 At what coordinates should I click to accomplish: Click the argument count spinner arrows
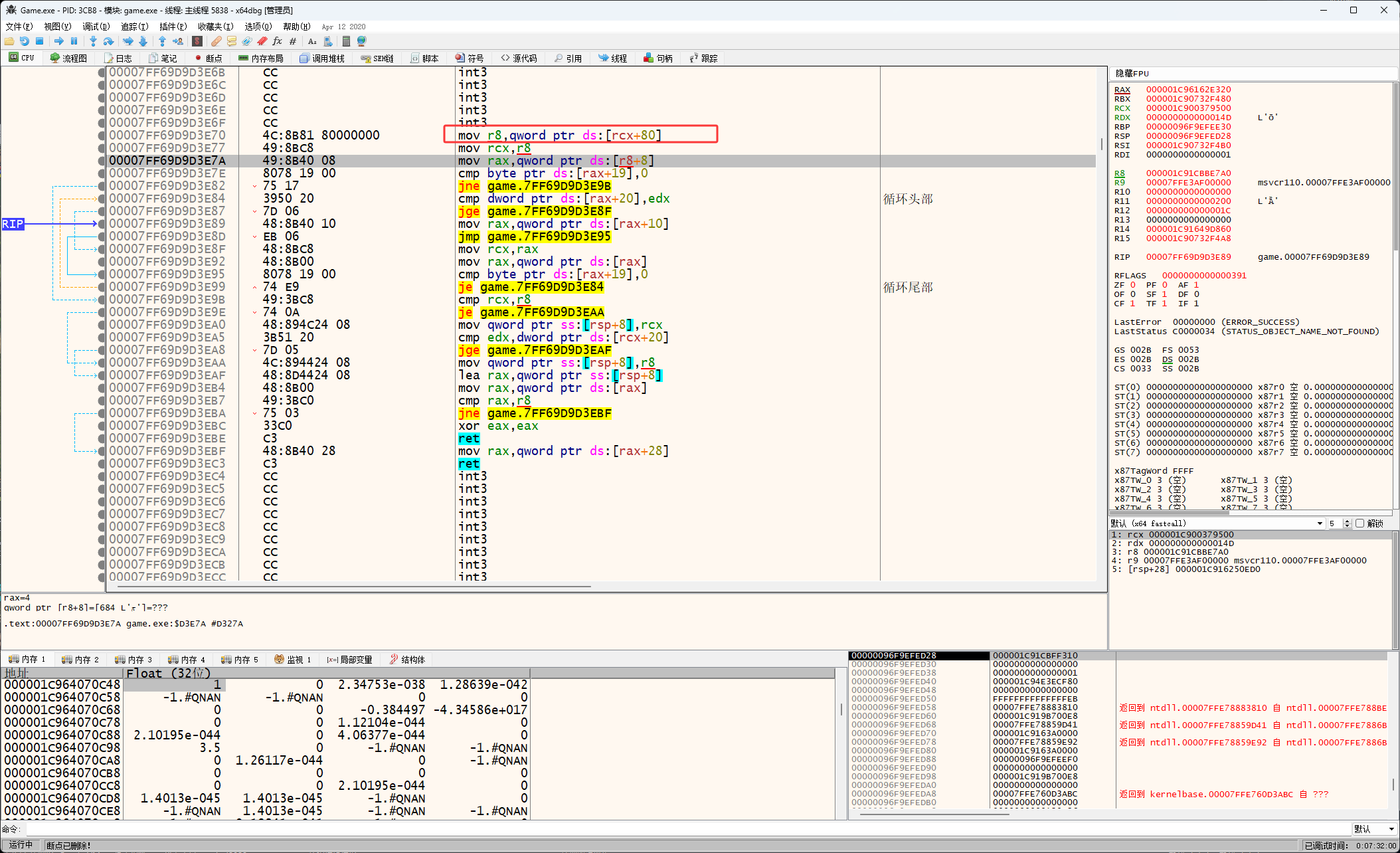point(1348,523)
